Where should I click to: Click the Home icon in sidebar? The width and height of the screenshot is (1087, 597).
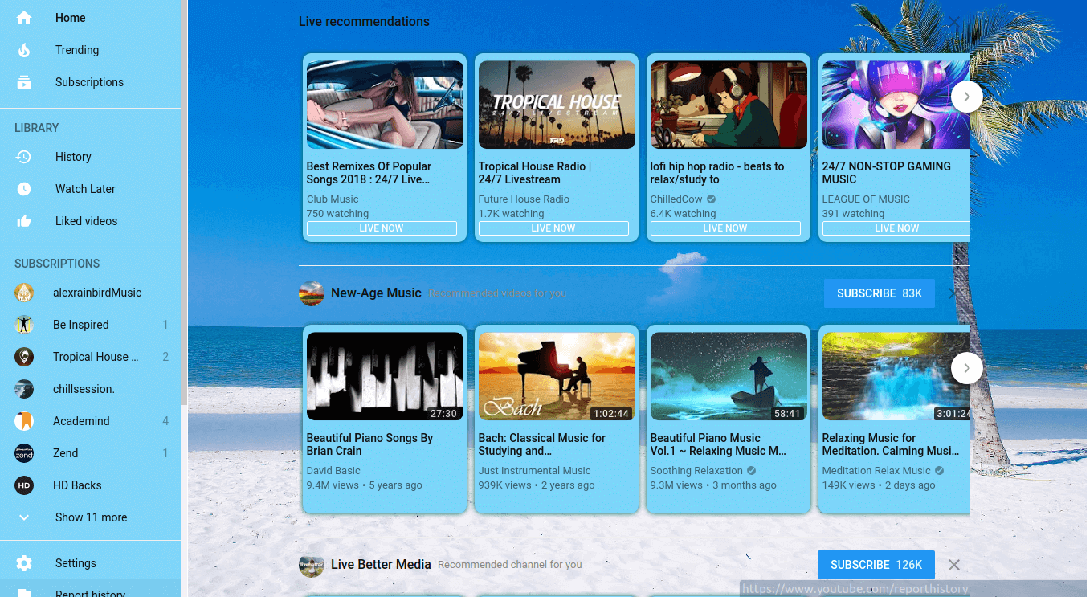click(x=24, y=17)
